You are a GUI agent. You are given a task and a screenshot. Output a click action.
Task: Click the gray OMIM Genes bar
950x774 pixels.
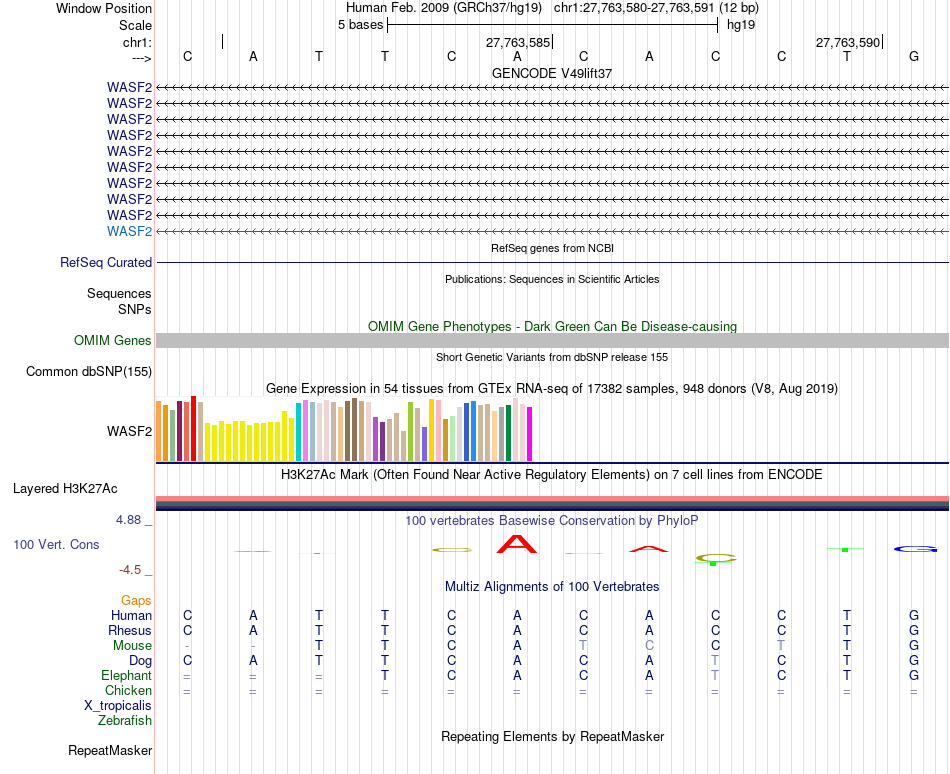point(552,340)
